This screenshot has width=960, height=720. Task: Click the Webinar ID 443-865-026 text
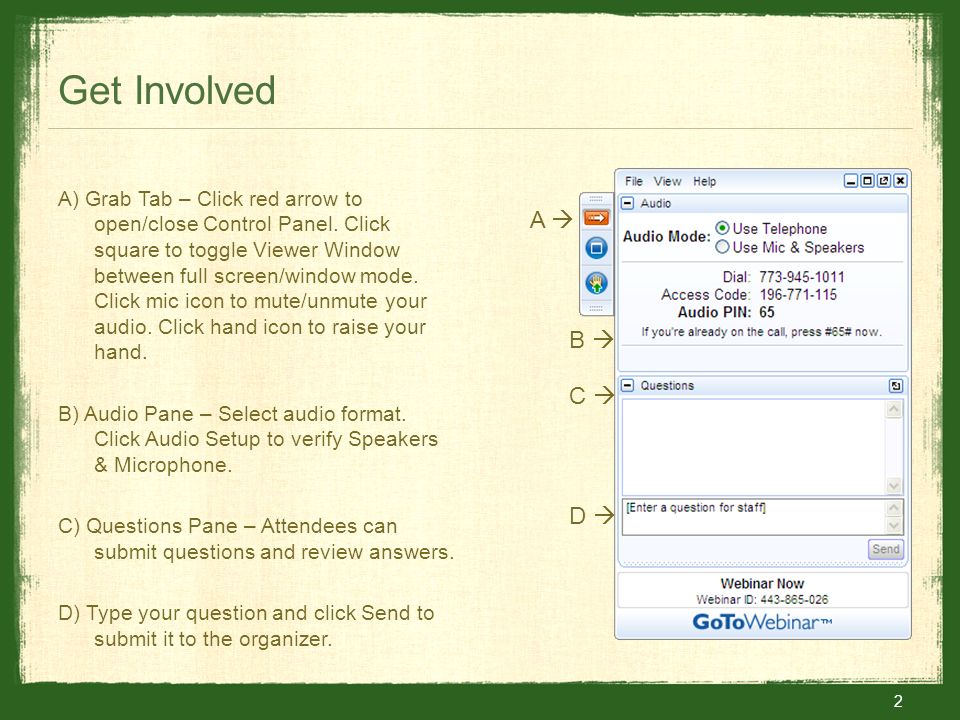[762, 599]
